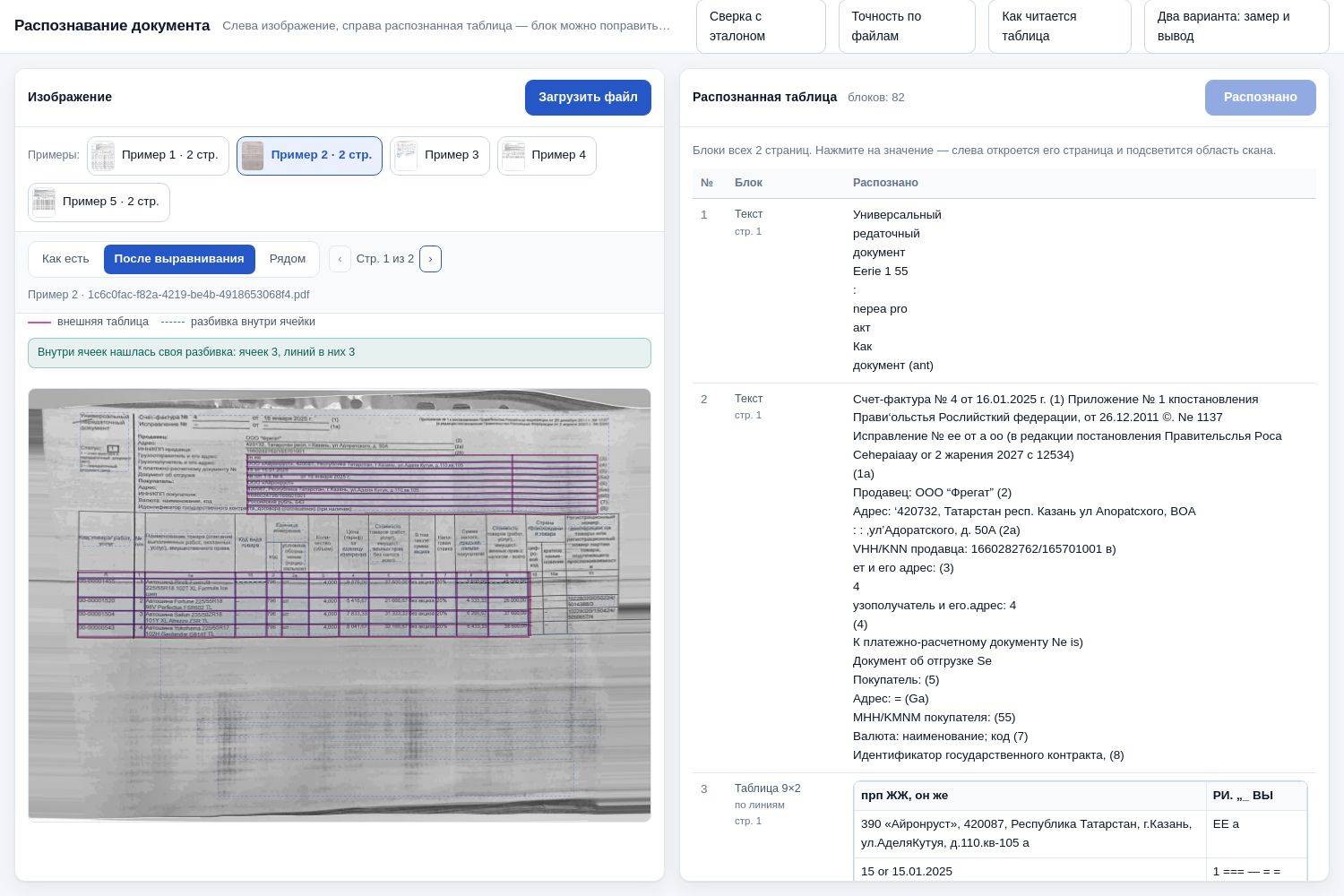Go to next page arrow
The image size is (1344, 896).
click(430, 259)
